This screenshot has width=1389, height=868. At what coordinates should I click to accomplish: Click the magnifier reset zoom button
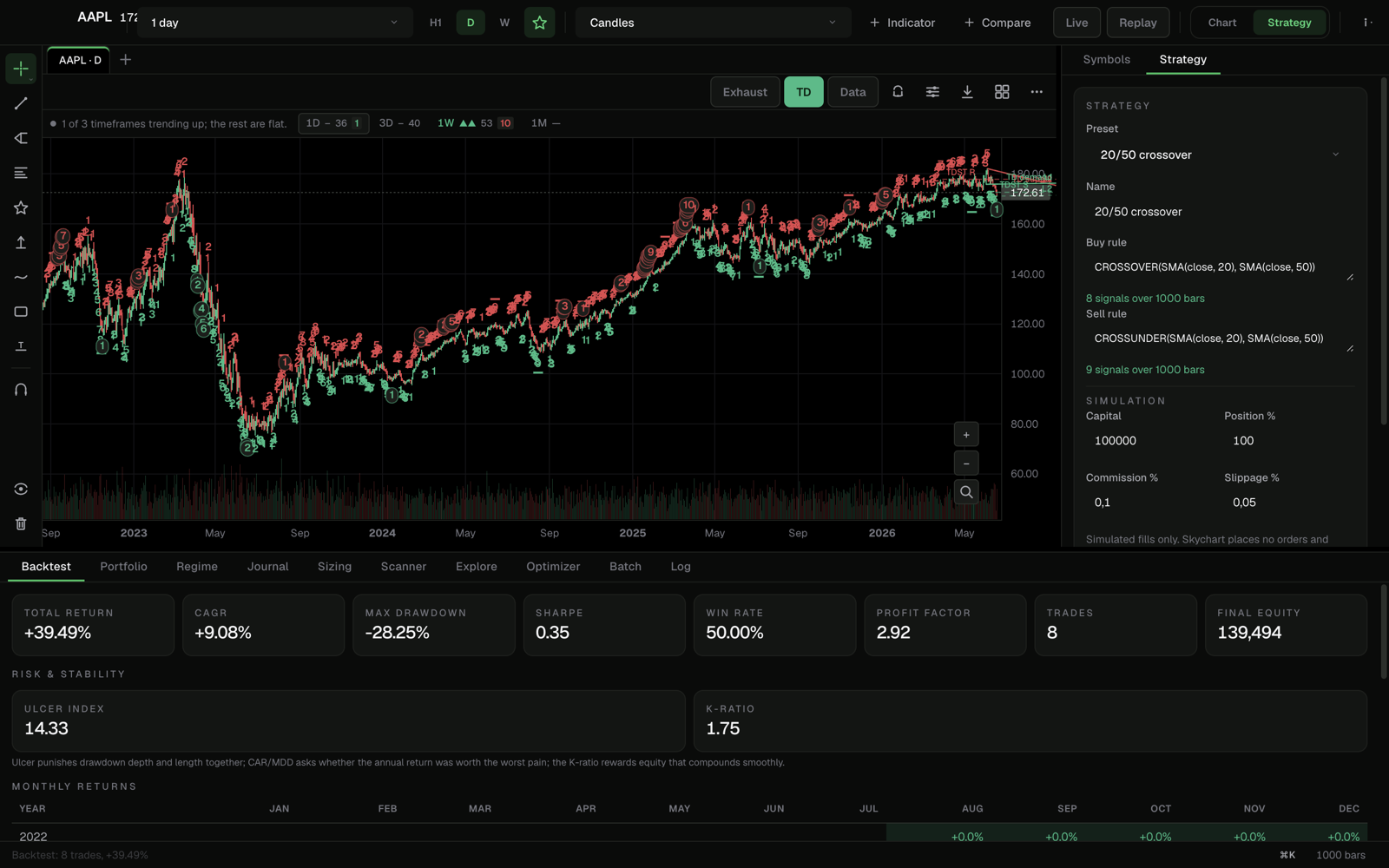[966, 492]
